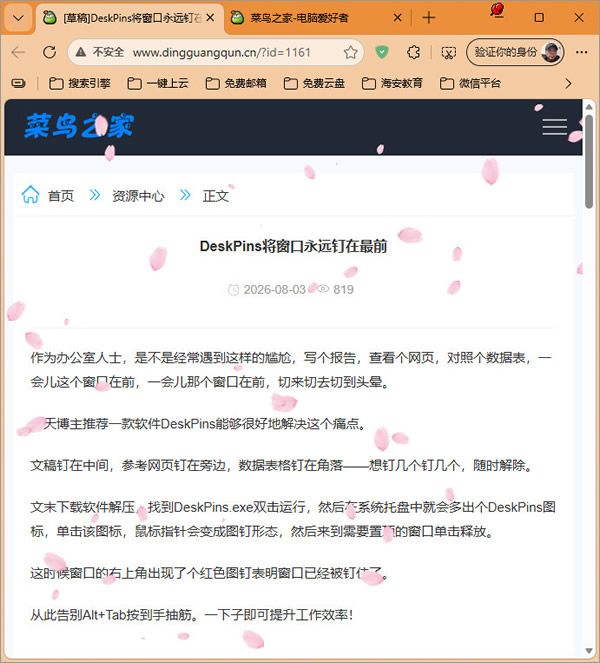600x663 pixels.
Task: Click the red DeskPins pin icon
Action: tap(497, 10)
